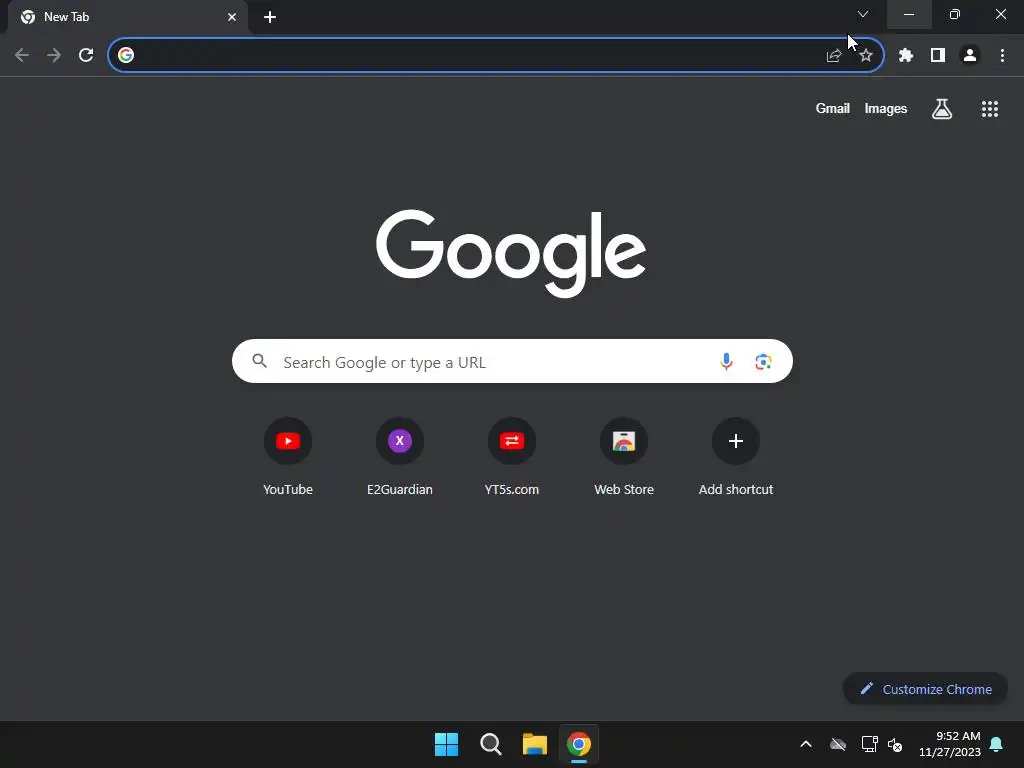Open the E2Guardian shortcut

(x=400, y=456)
